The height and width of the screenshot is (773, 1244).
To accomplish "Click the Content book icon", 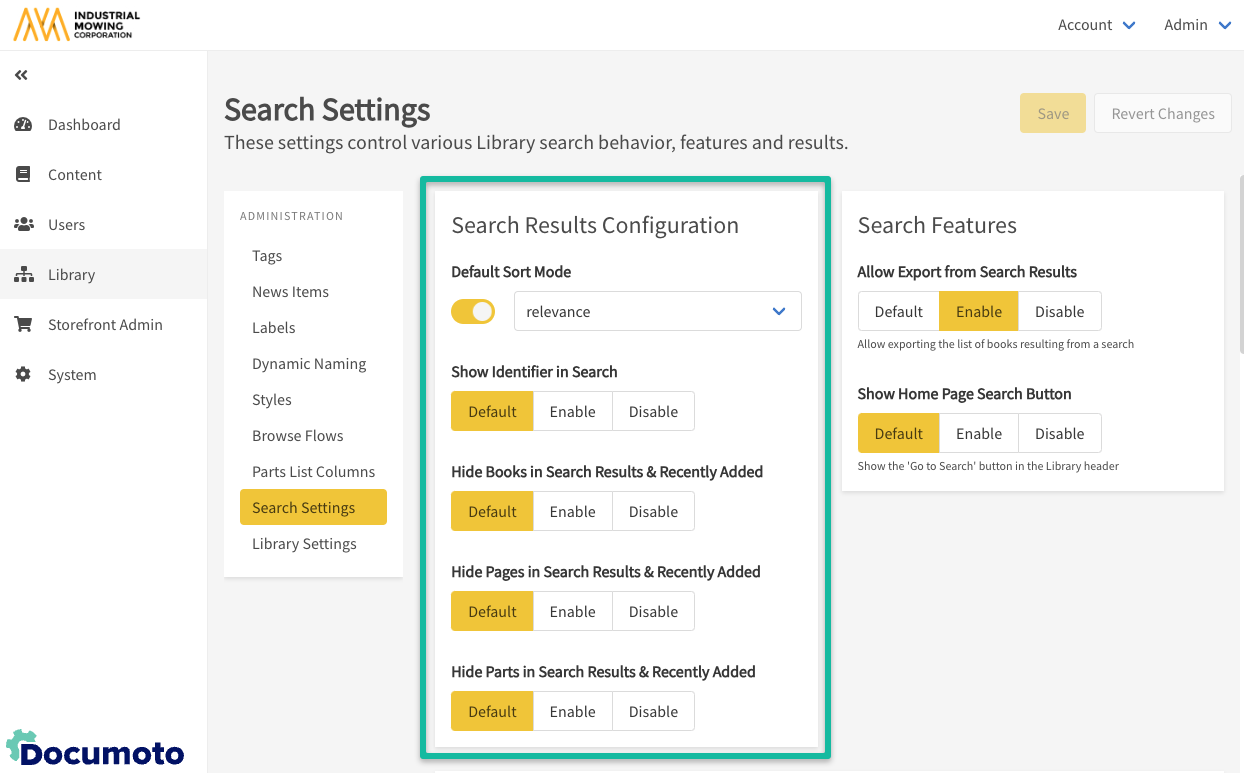I will click(23, 175).
